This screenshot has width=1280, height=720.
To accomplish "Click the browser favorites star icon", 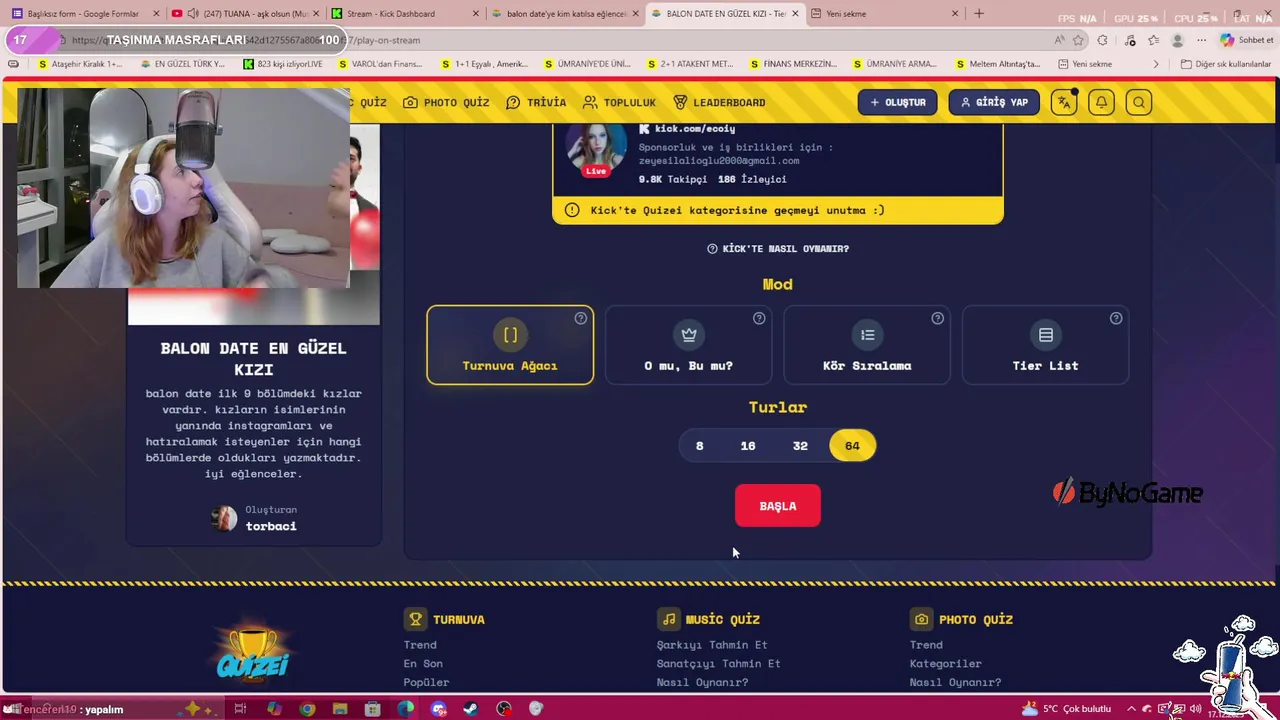I will 1078,40.
